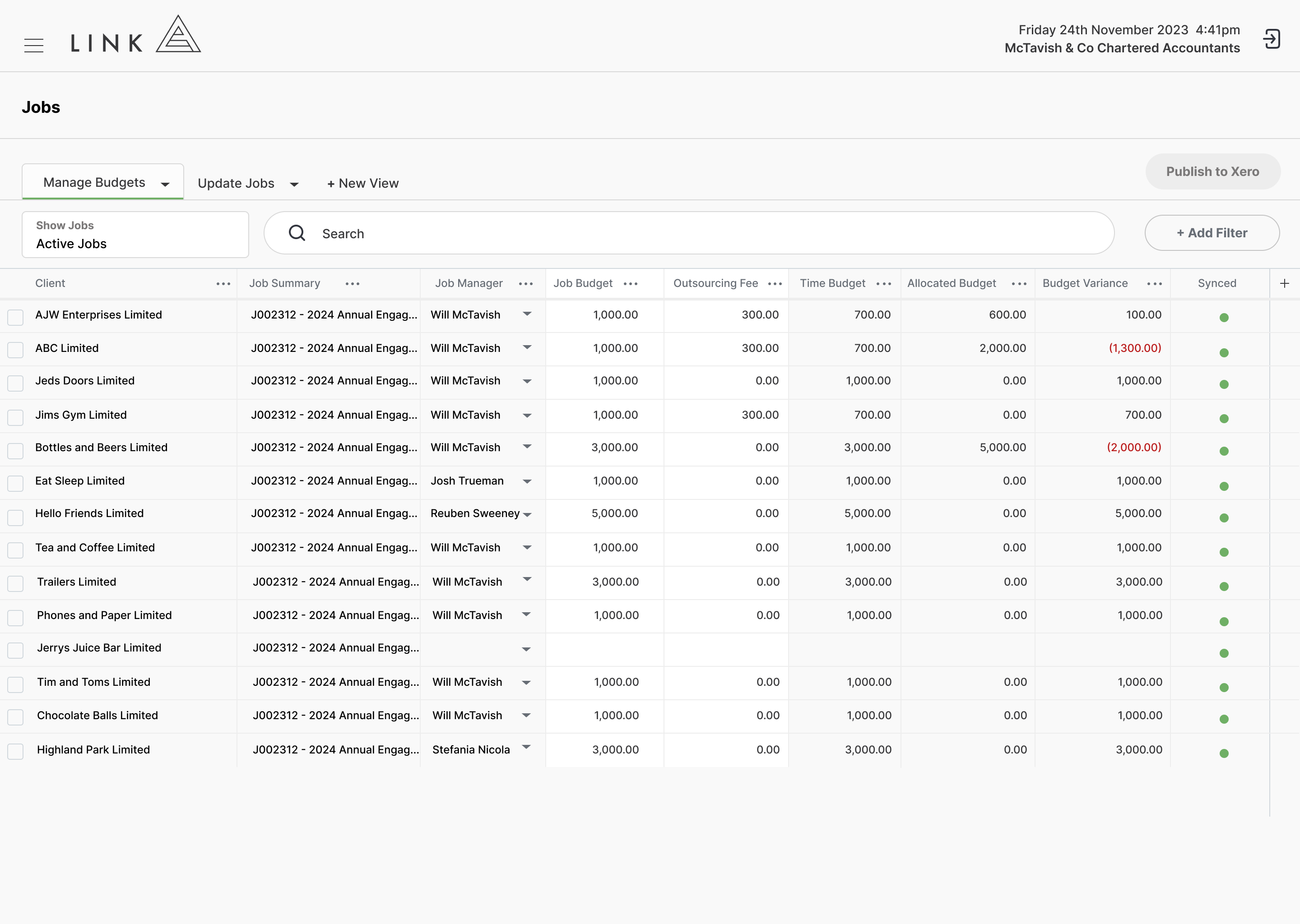
Task: Switch to the Update Jobs view tab
Action: click(236, 183)
